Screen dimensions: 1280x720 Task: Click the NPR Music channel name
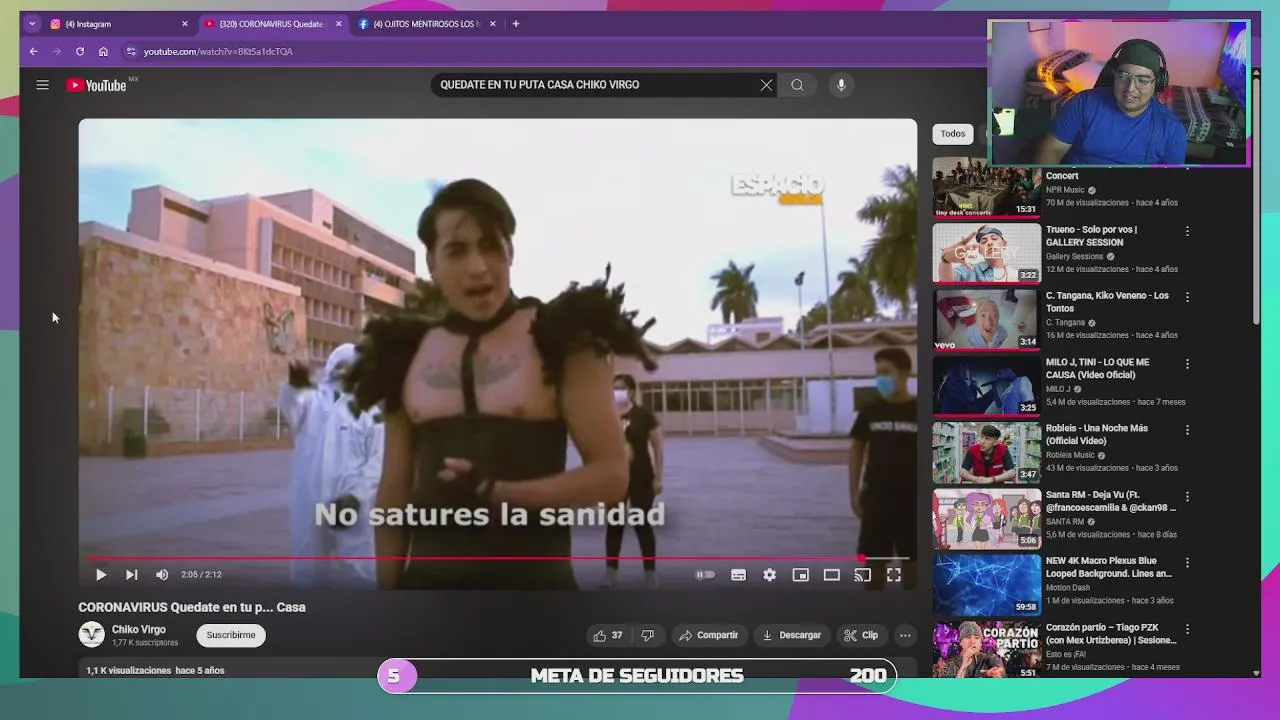[x=1065, y=190]
